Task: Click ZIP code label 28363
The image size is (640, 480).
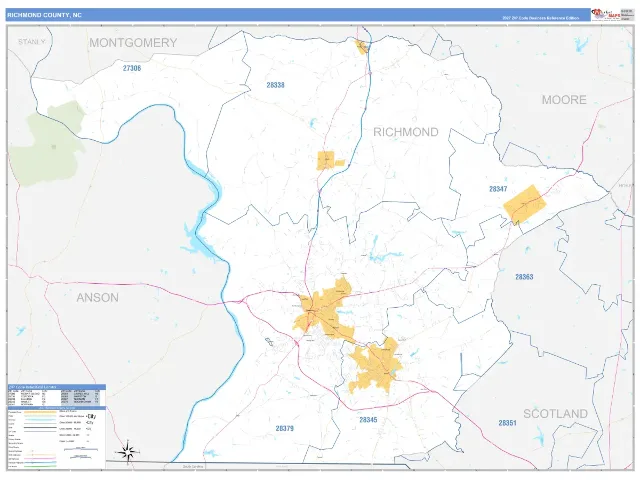Action: tap(524, 277)
